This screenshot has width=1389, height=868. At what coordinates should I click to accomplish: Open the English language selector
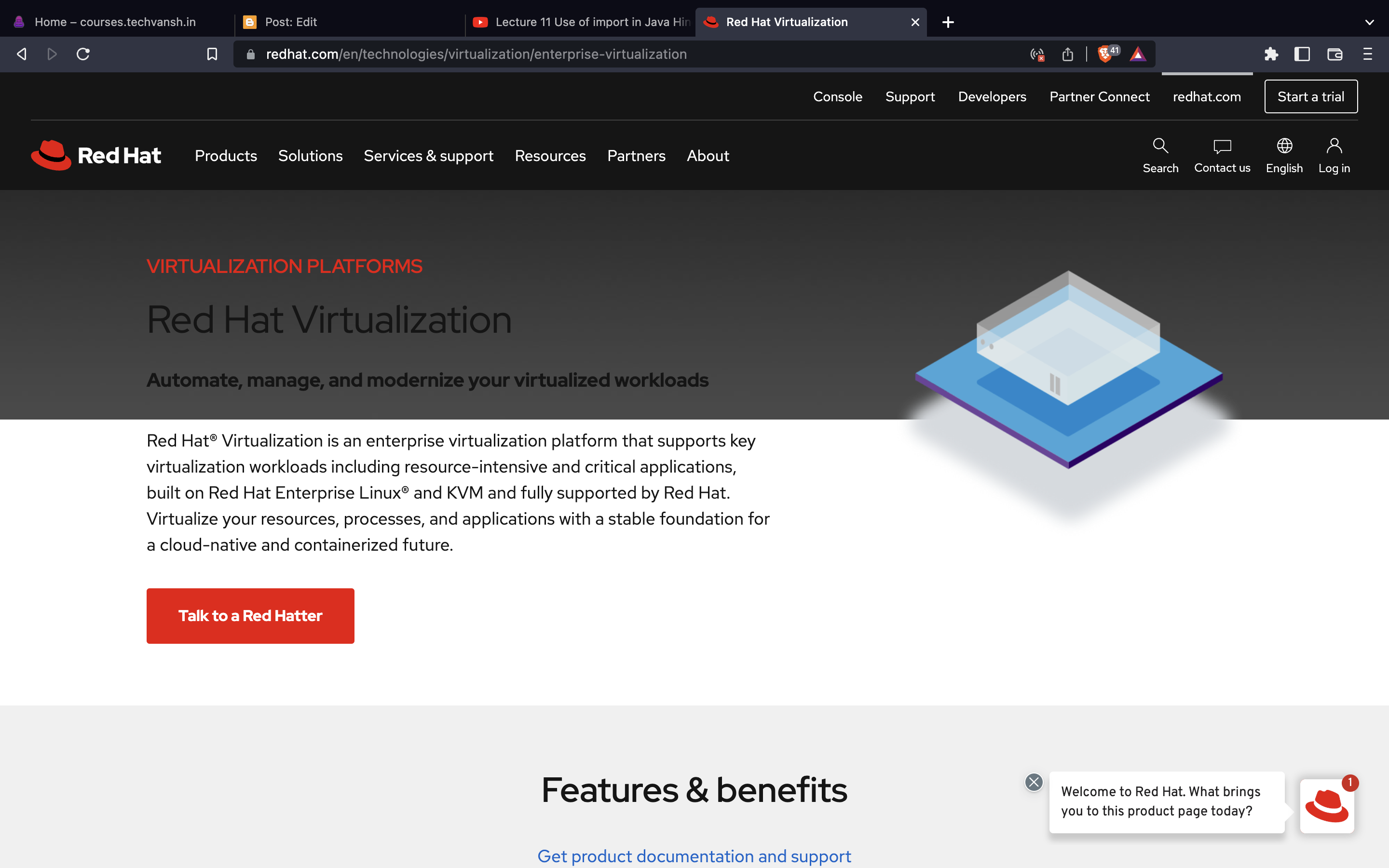1284,155
